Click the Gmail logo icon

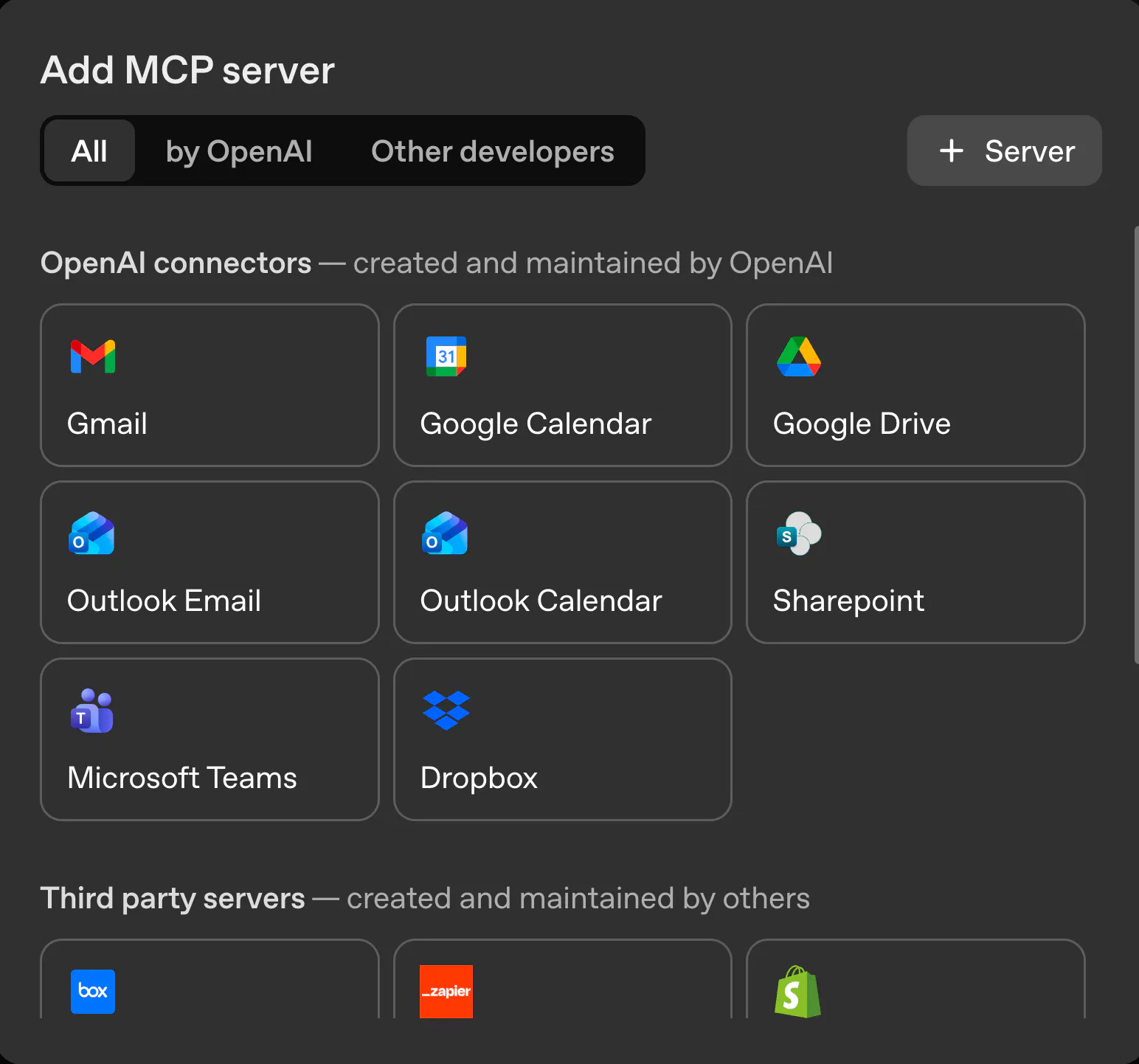pos(93,356)
